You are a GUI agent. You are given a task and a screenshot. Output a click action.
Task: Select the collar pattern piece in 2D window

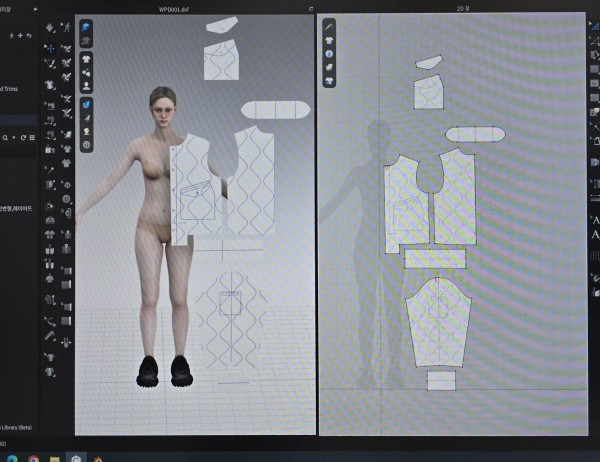tap(475, 134)
